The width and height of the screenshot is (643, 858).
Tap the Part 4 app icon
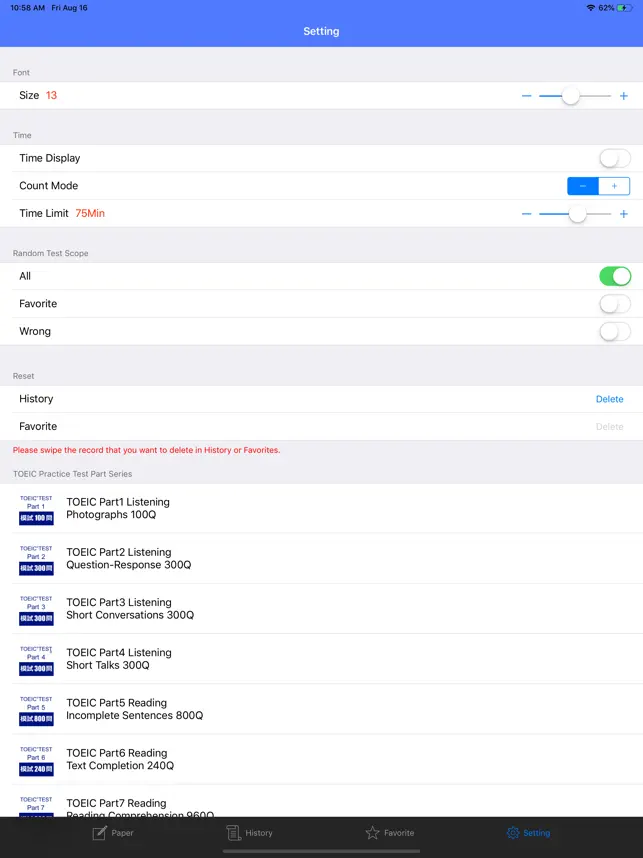(36, 660)
